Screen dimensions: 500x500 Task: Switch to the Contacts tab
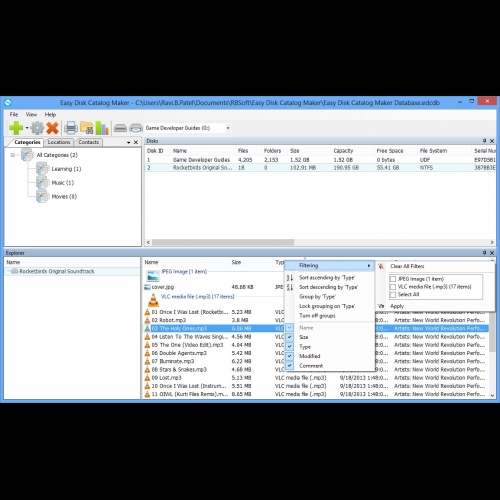(x=88, y=142)
